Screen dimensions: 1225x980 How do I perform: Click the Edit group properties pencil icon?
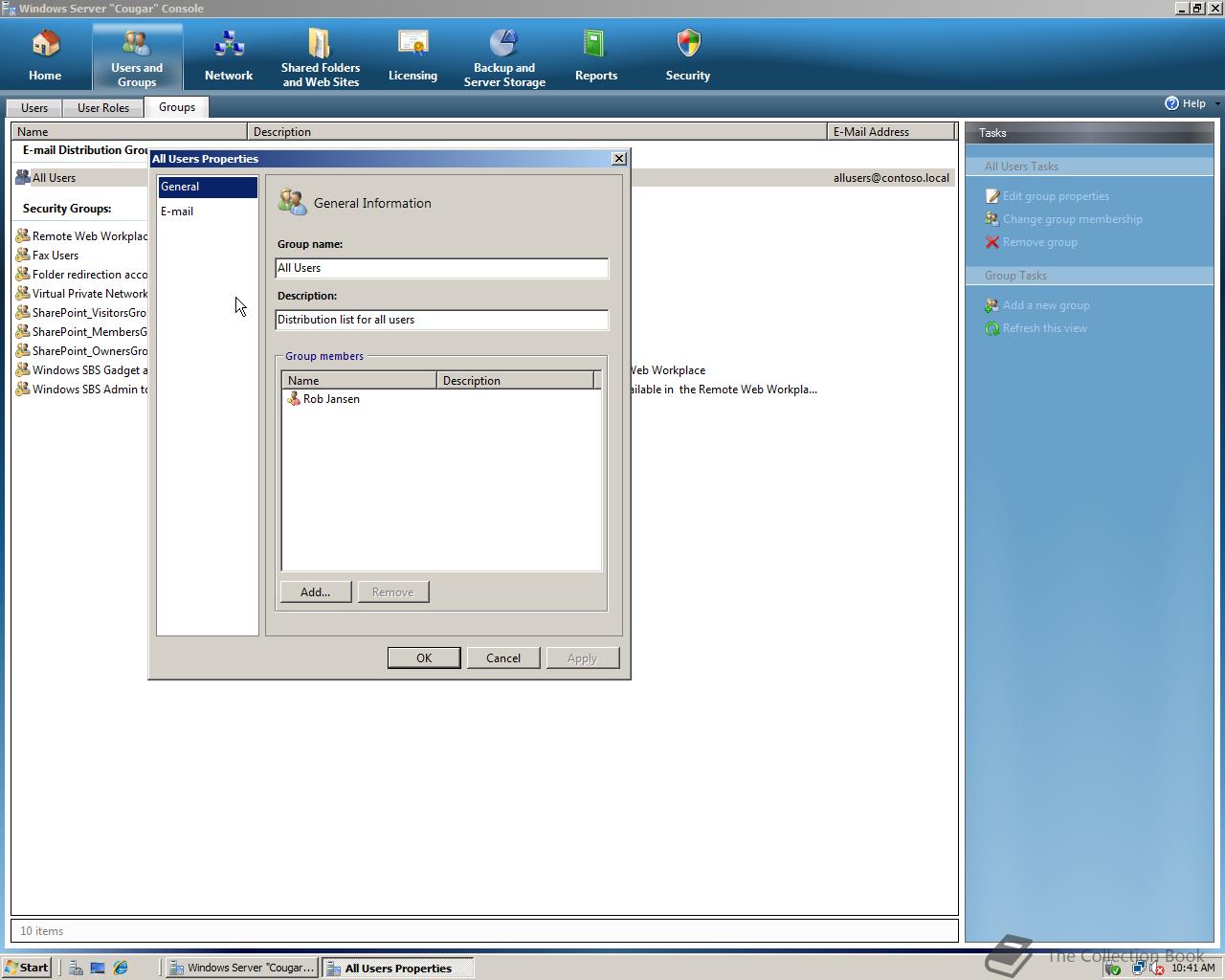pyautogui.click(x=991, y=196)
